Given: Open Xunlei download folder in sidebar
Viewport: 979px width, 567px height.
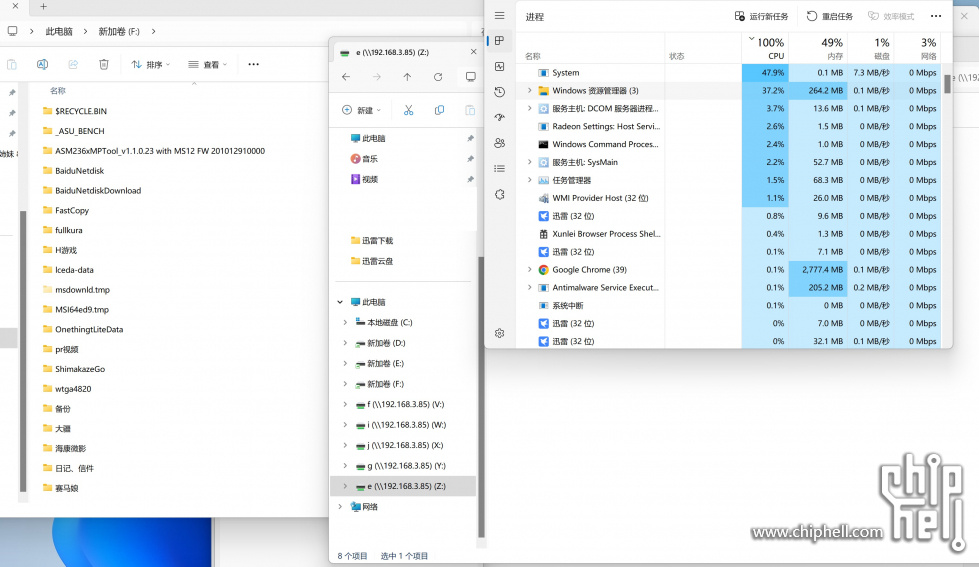Looking at the screenshot, I should [x=372, y=240].
